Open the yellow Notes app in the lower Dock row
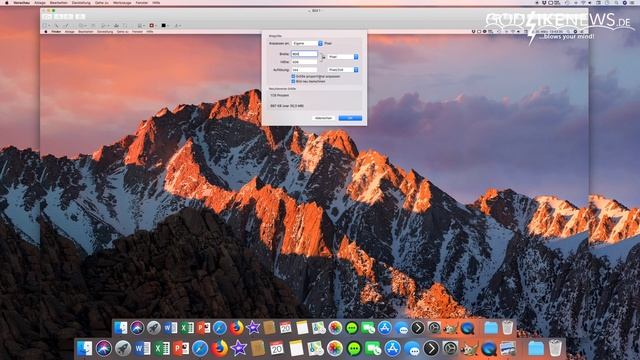Image resolution: width=640 pixels, height=360 pixels. [x=296, y=348]
